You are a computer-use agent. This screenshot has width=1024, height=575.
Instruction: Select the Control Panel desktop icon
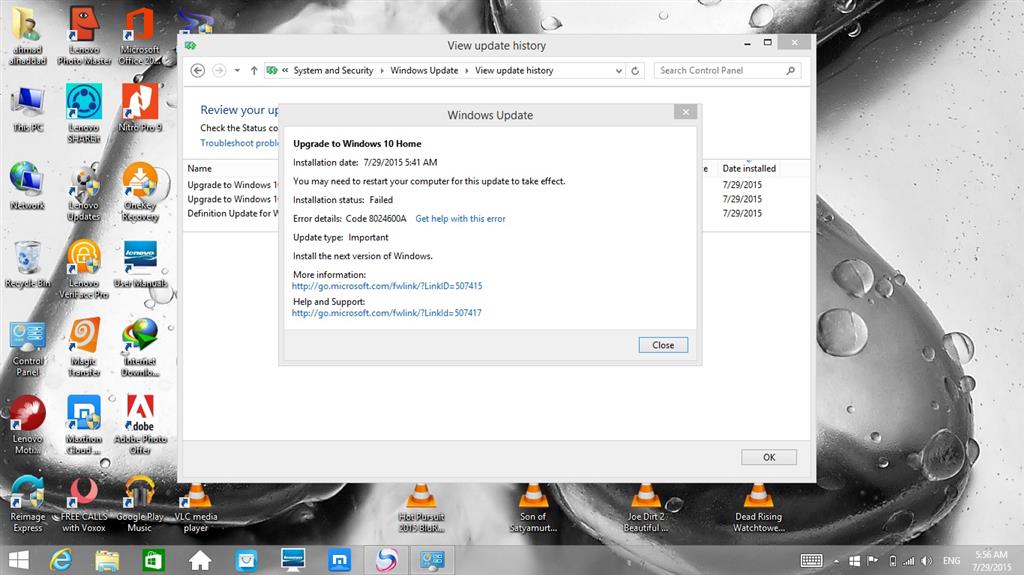coord(27,348)
